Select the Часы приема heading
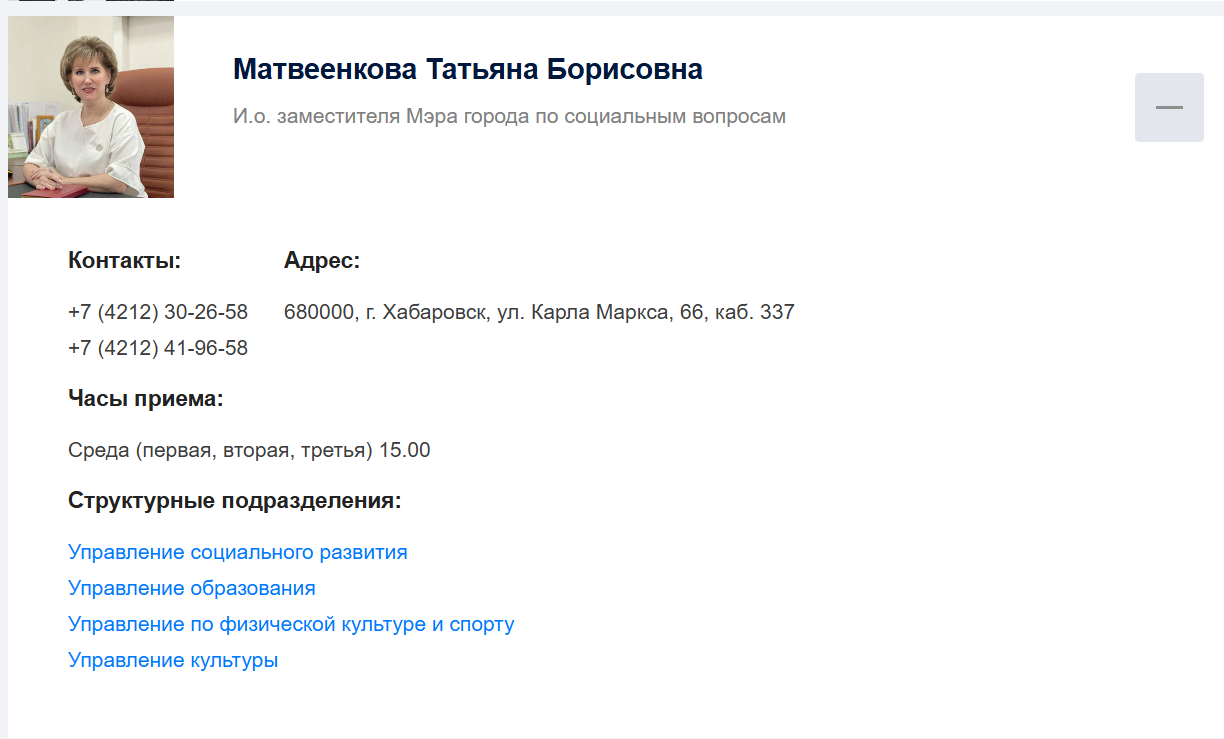1224x739 pixels. point(145,396)
